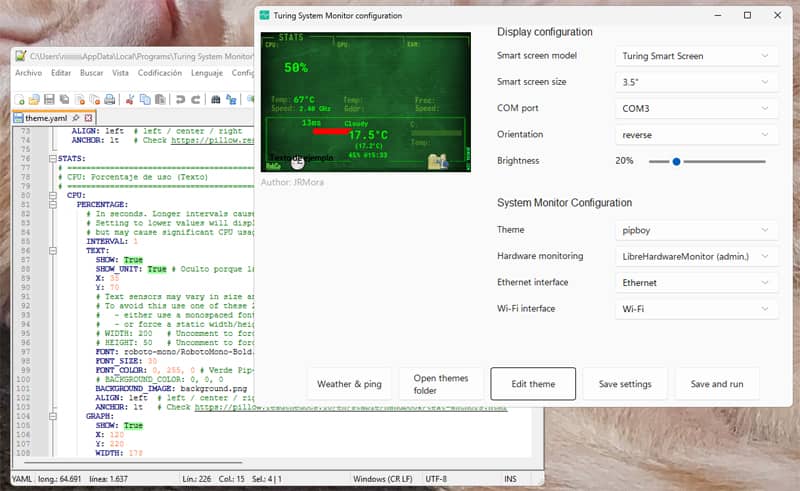Image resolution: width=800 pixels, height=491 pixels.
Task: Save the file with the floppy disk icon
Action: click(x=49, y=100)
